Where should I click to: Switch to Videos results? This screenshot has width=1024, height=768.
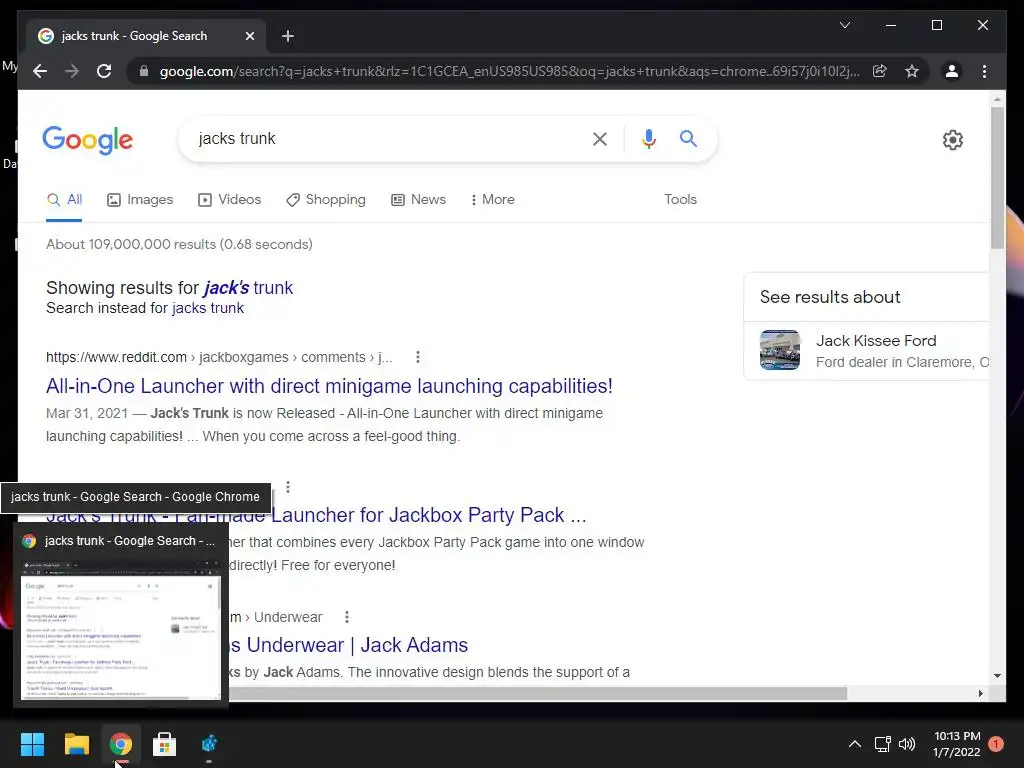point(229,199)
